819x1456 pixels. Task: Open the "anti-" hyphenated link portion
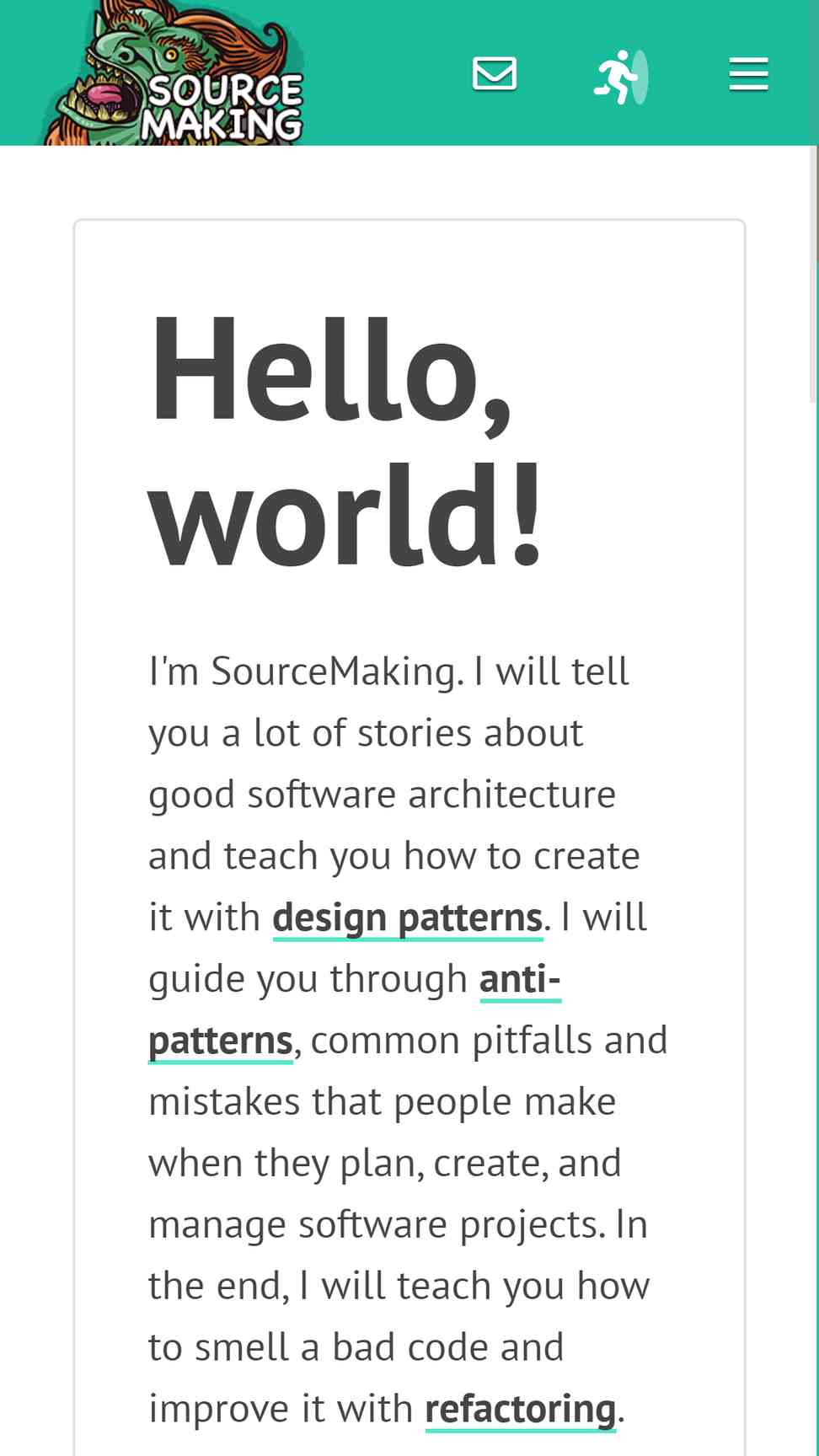click(x=520, y=979)
